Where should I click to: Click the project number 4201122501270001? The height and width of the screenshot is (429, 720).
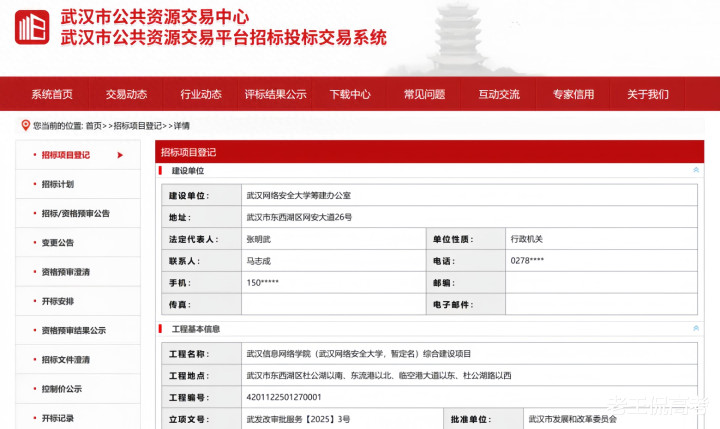284,397
